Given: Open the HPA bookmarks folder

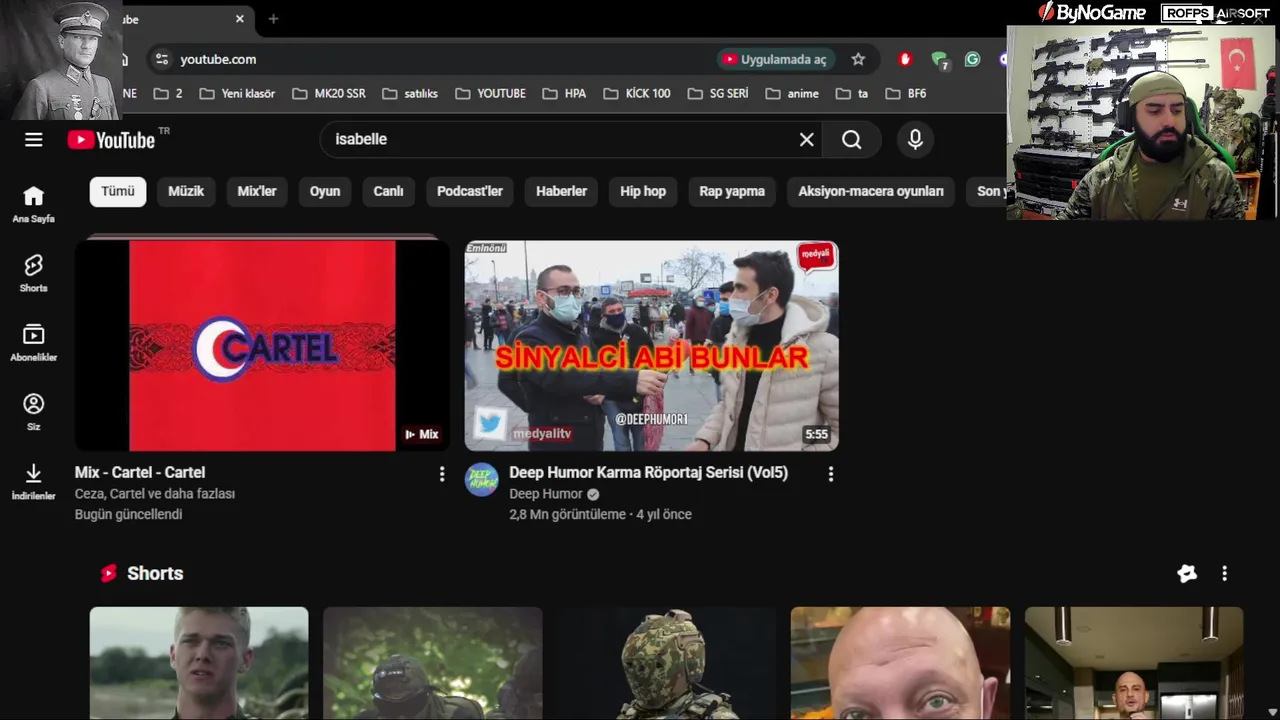Looking at the screenshot, I should click(564, 93).
